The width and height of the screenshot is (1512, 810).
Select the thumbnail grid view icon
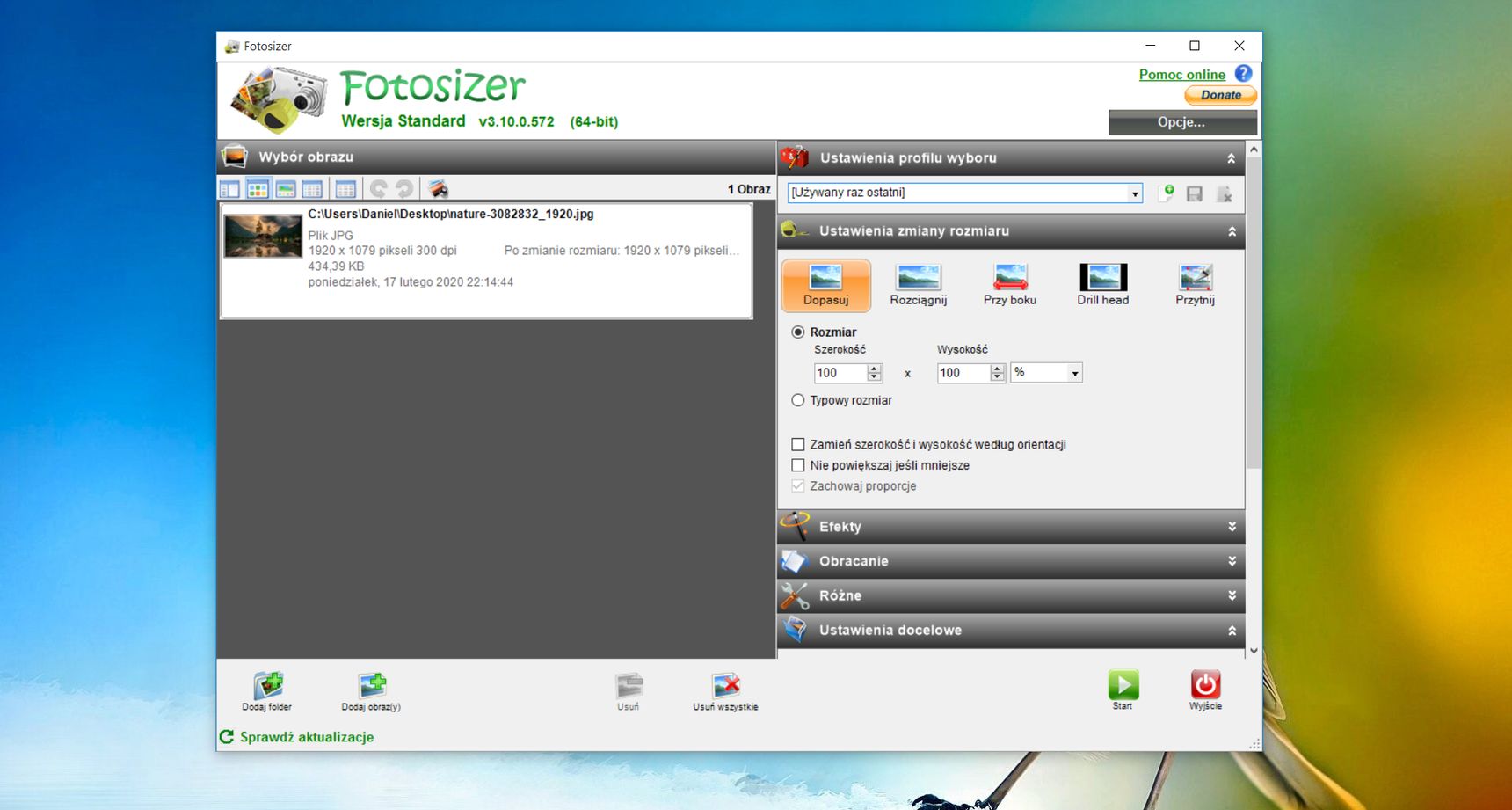click(258, 189)
